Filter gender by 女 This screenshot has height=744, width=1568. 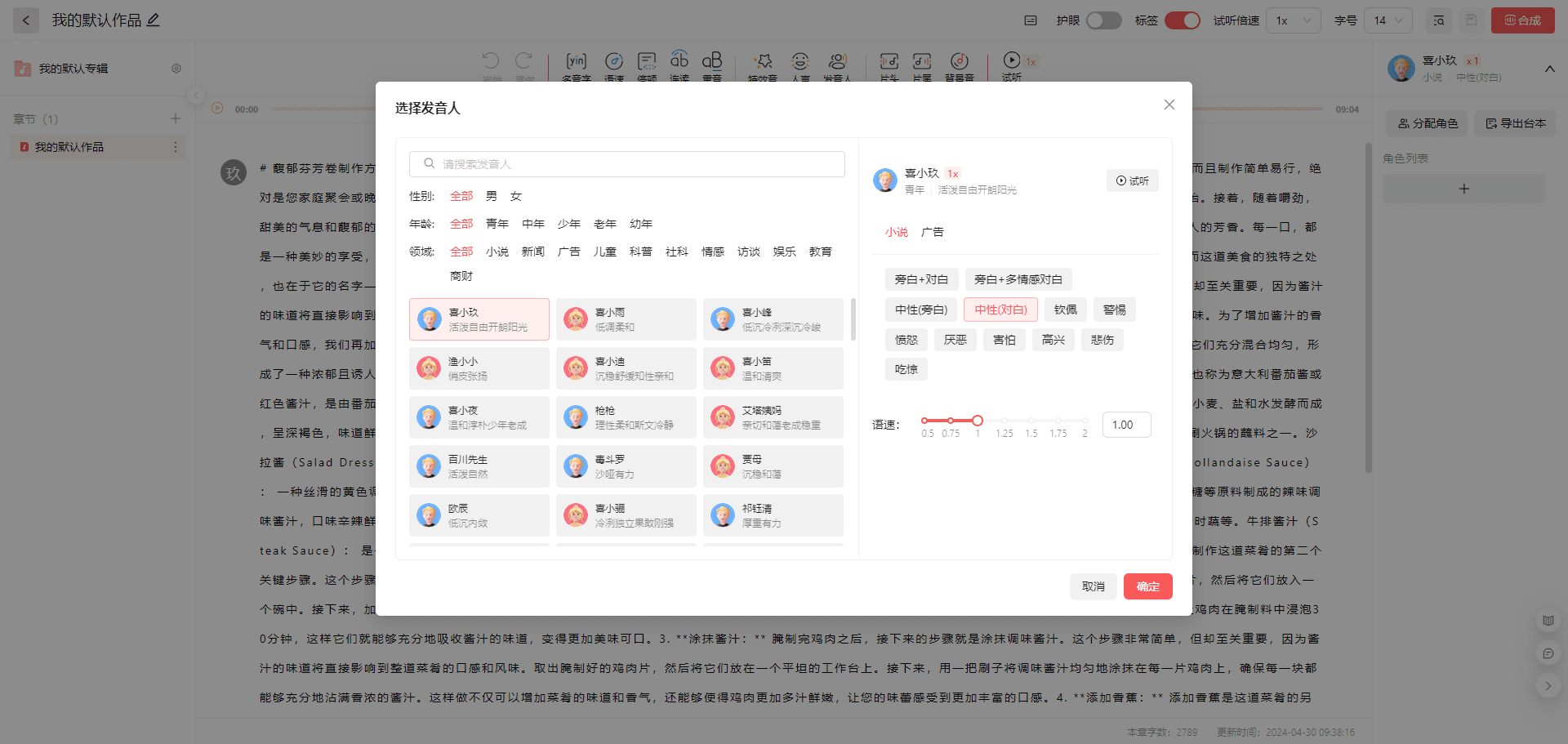(516, 196)
